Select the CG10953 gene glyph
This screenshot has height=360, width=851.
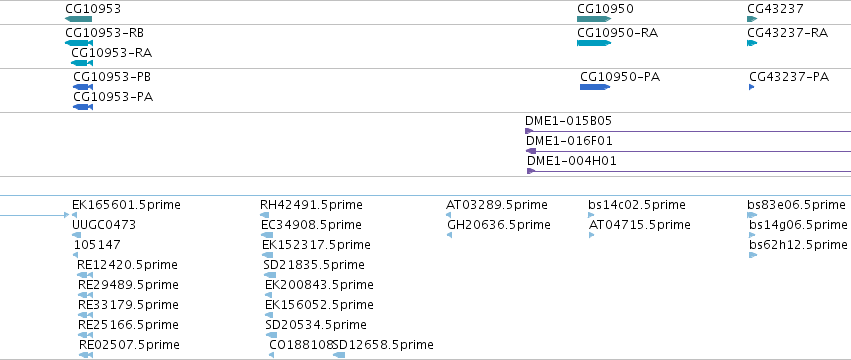coord(78,19)
